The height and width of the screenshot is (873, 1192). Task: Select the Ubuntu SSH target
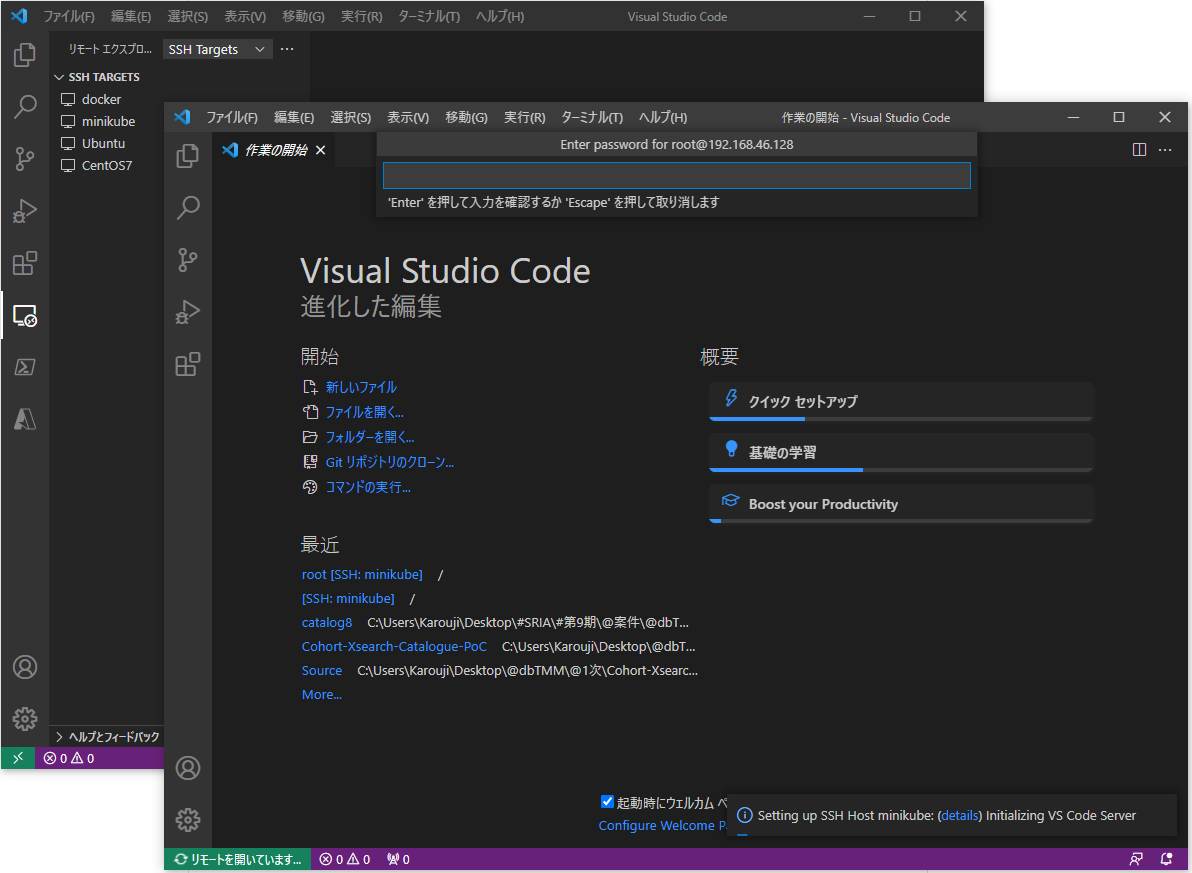pos(103,144)
